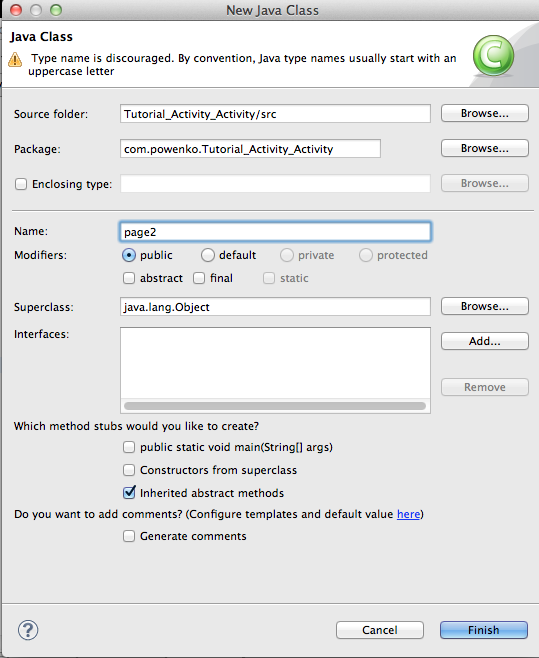Select the public modifier radio button
539x658 pixels.
[129, 255]
